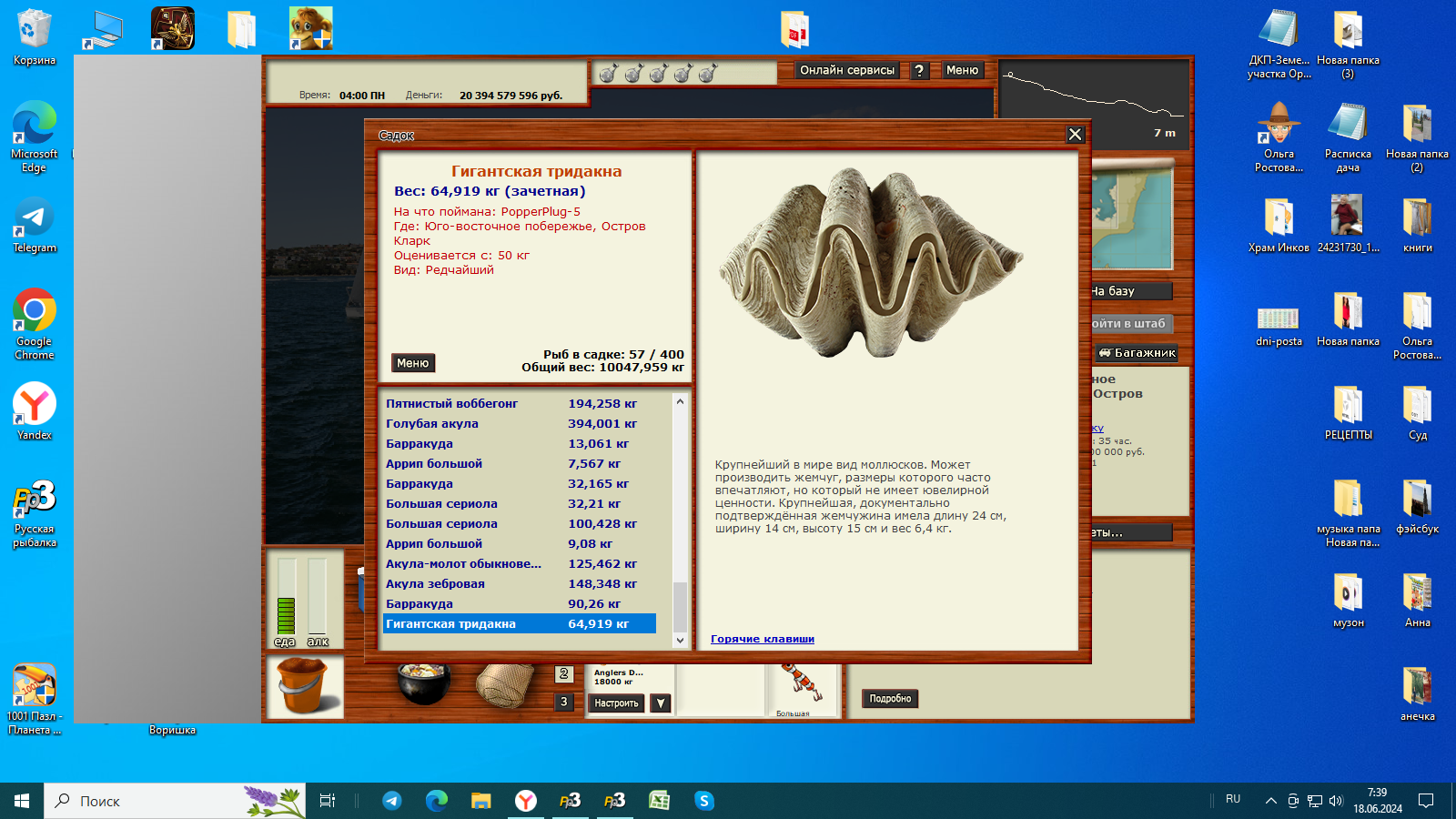This screenshot has height=819, width=1456.
Task: Click the еда food level bar
Action: (286, 597)
